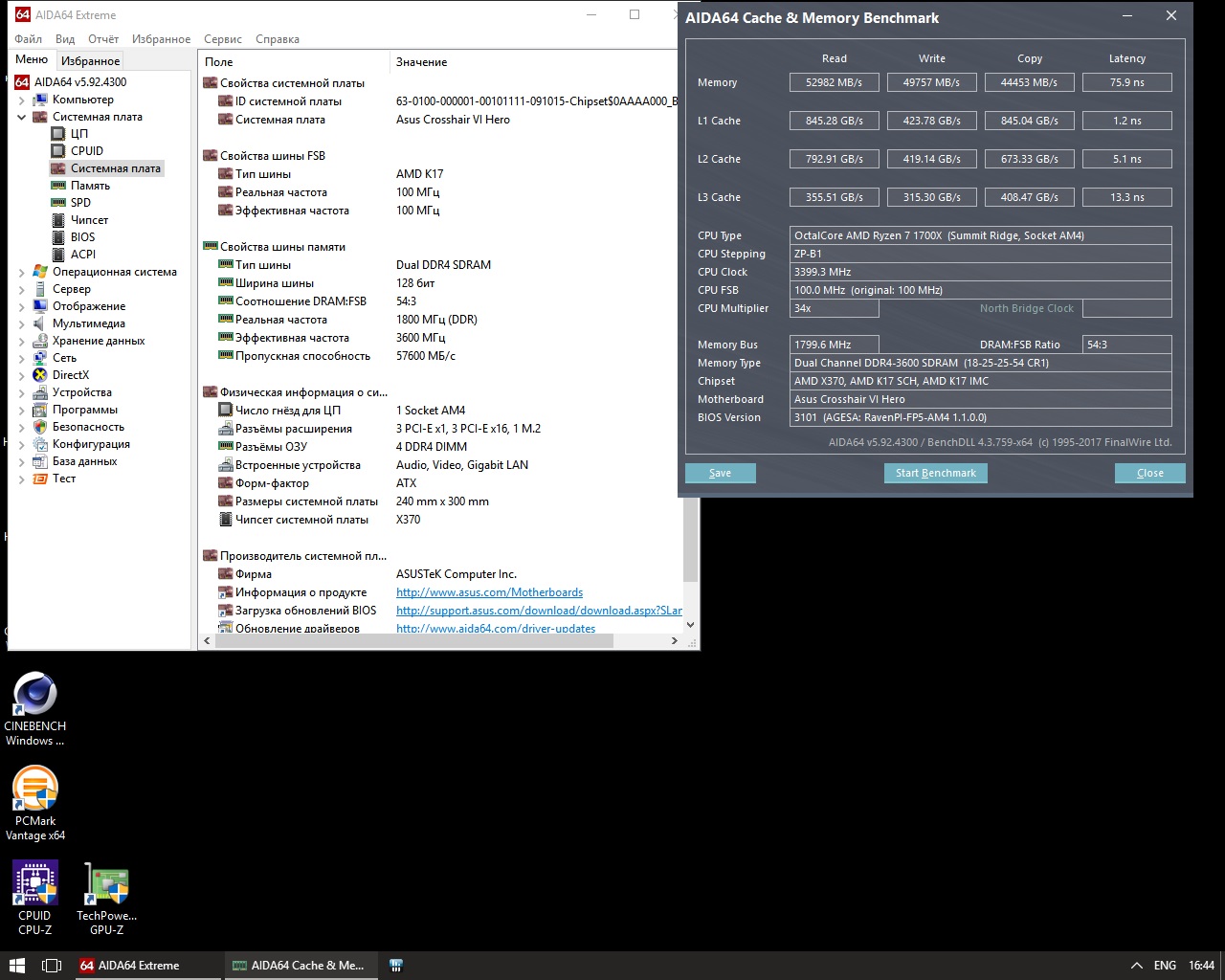Switch to the Избранное sidebar tab

[90, 61]
